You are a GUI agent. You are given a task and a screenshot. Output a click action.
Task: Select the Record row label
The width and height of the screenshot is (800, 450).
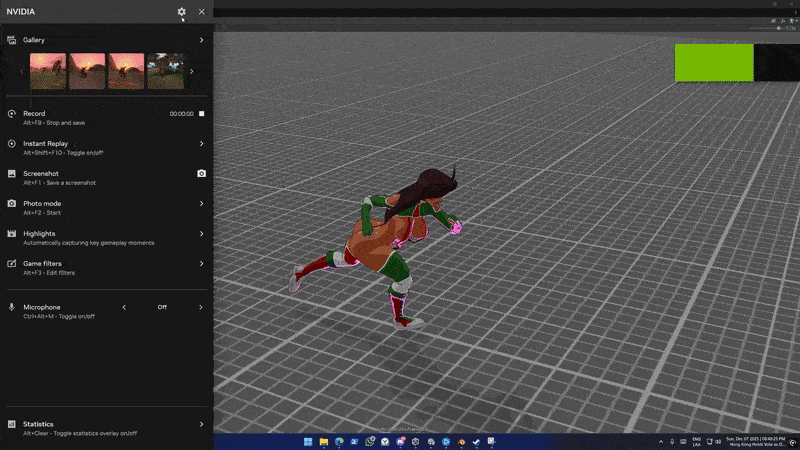pyautogui.click(x=34, y=113)
